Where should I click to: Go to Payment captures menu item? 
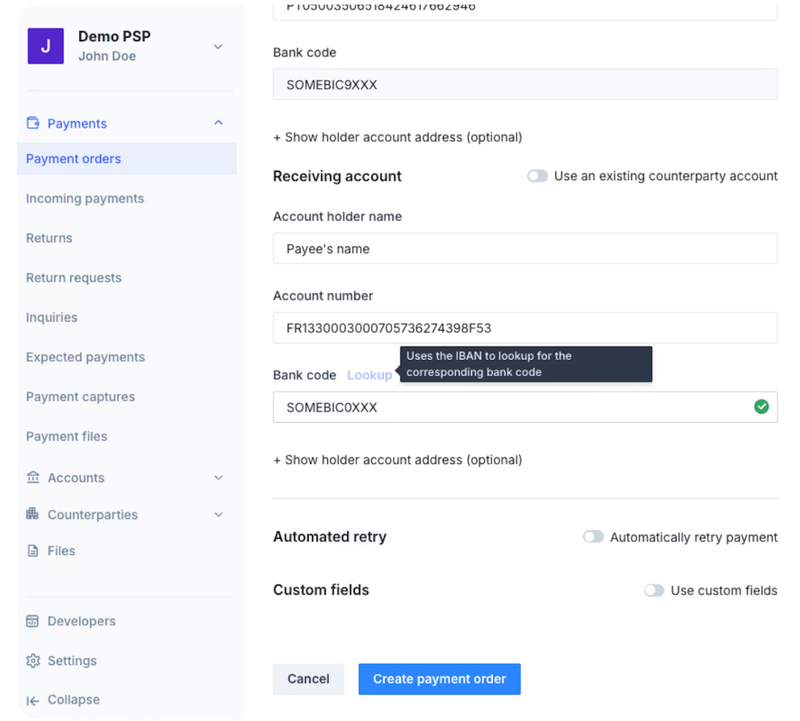80,396
